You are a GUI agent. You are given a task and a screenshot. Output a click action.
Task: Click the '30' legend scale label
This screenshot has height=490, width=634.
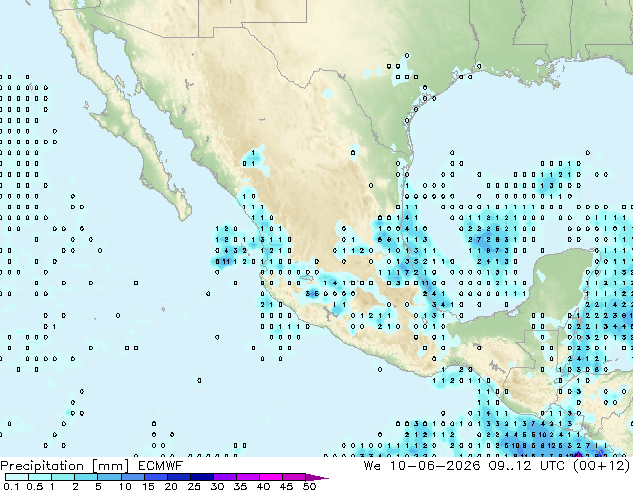click(217, 486)
